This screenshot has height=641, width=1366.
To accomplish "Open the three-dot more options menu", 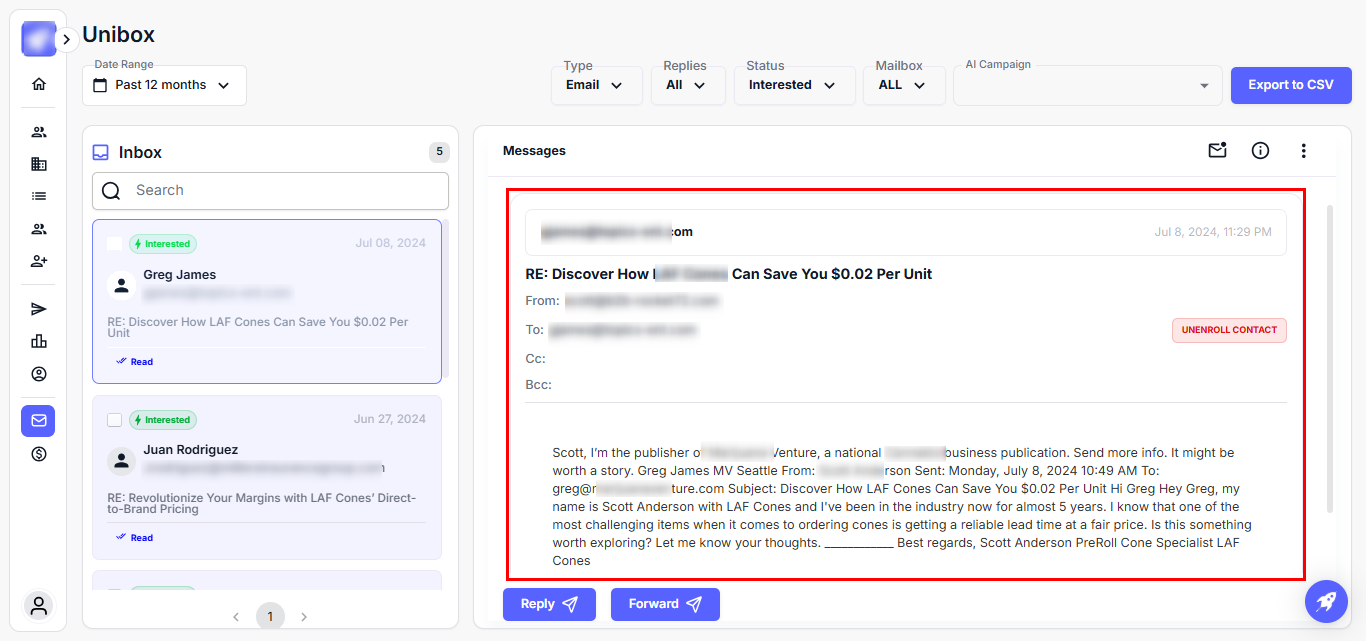I will coord(1303,151).
